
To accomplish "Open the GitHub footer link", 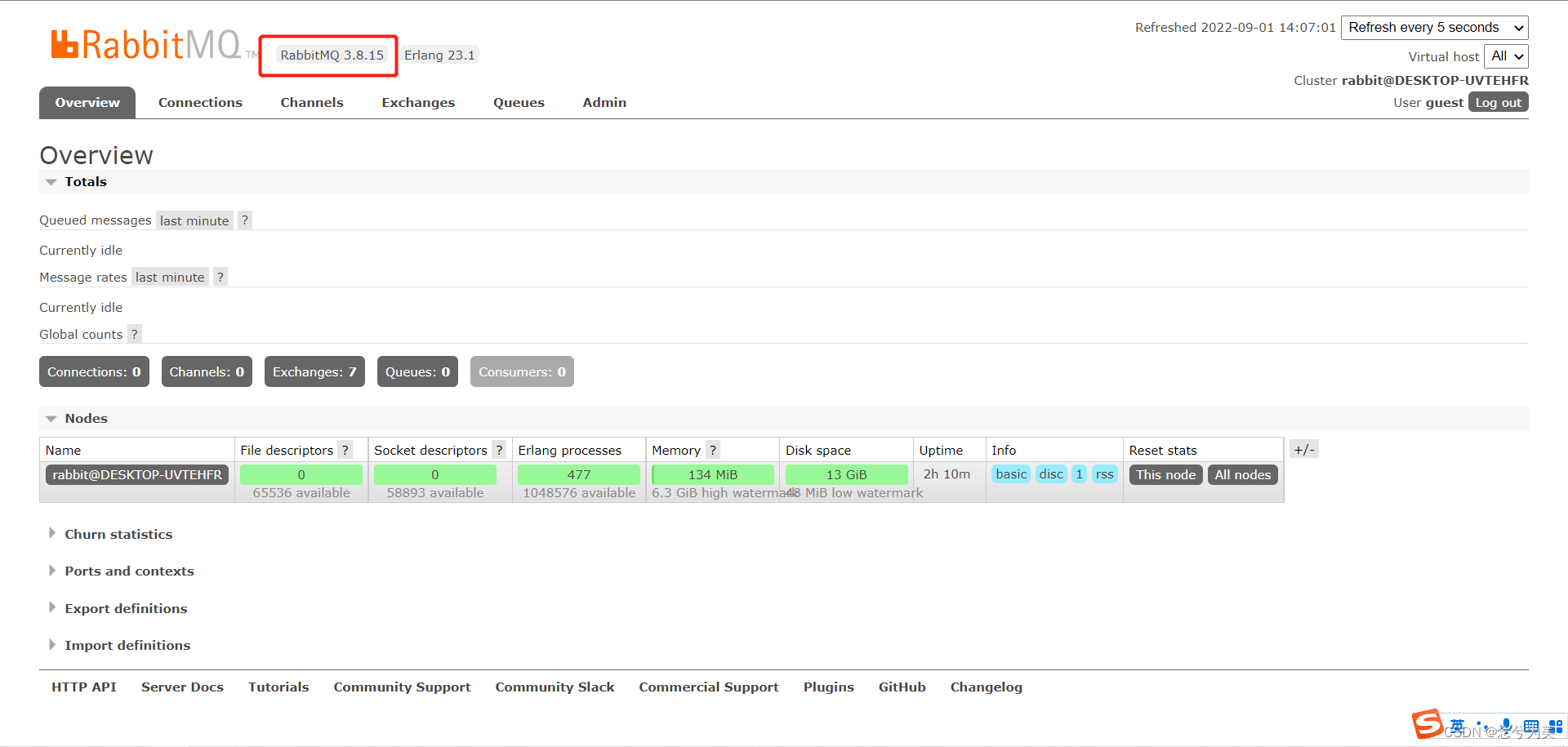I will pos(902,687).
